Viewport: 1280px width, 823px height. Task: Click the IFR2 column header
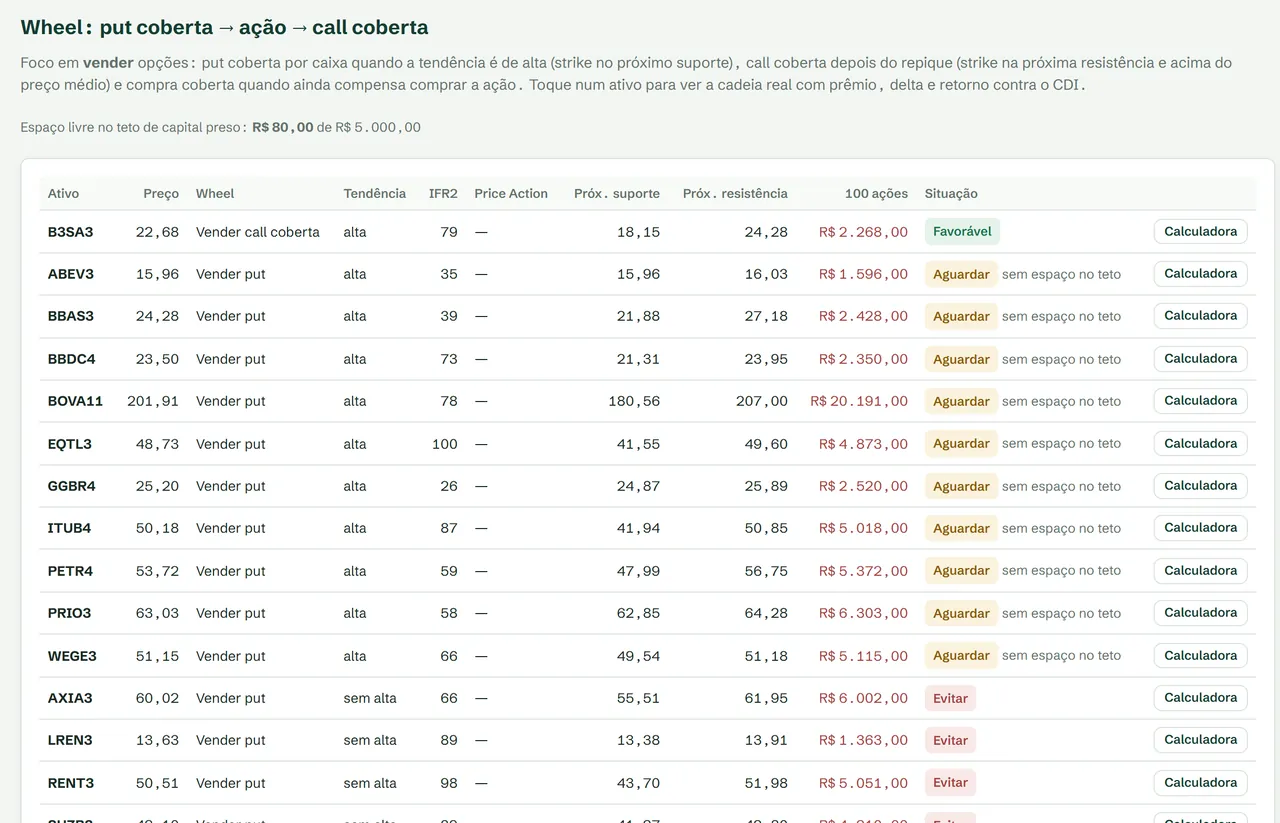pyautogui.click(x=443, y=194)
